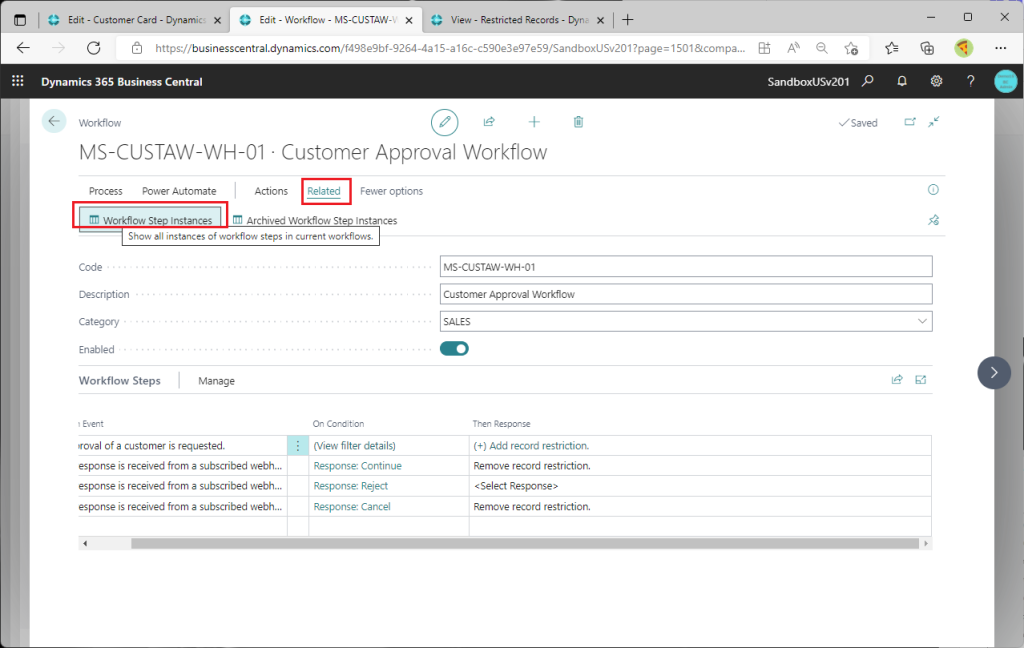Open the Actions menu
The image size is (1024, 648).
pyautogui.click(x=271, y=191)
